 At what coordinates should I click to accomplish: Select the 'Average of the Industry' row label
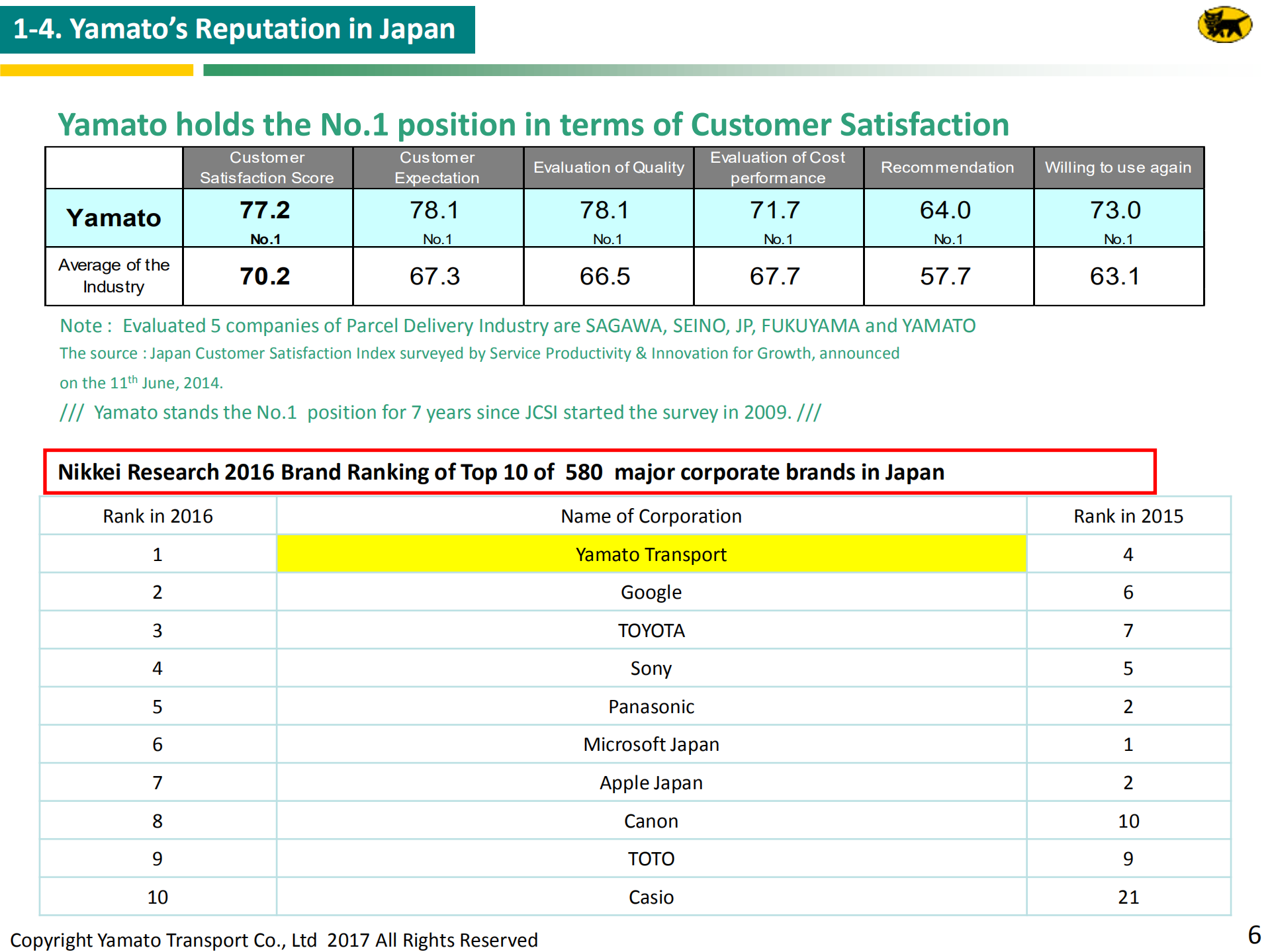pos(114,276)
